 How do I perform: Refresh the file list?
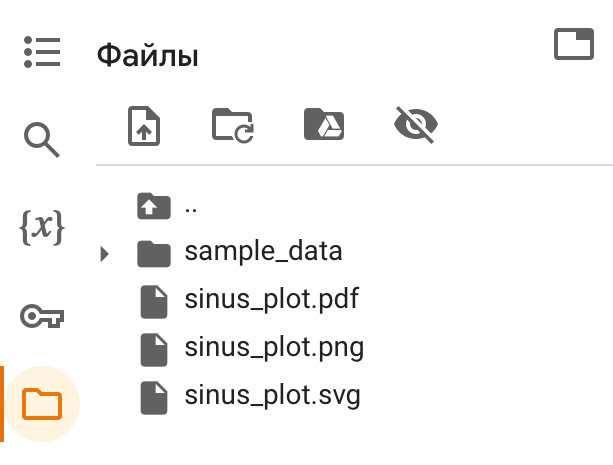pyautogui.click(x=234, y=126)
